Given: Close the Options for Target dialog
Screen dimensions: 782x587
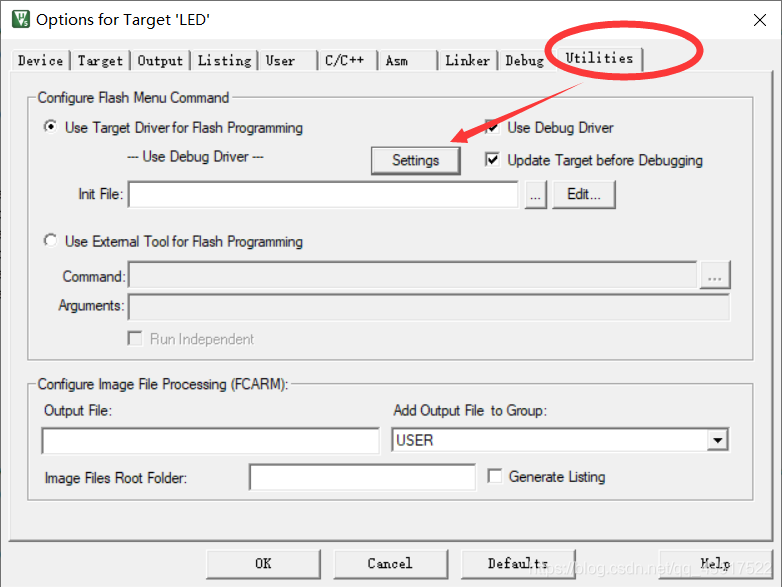Looking at the screenshot, I should [760, 20].
